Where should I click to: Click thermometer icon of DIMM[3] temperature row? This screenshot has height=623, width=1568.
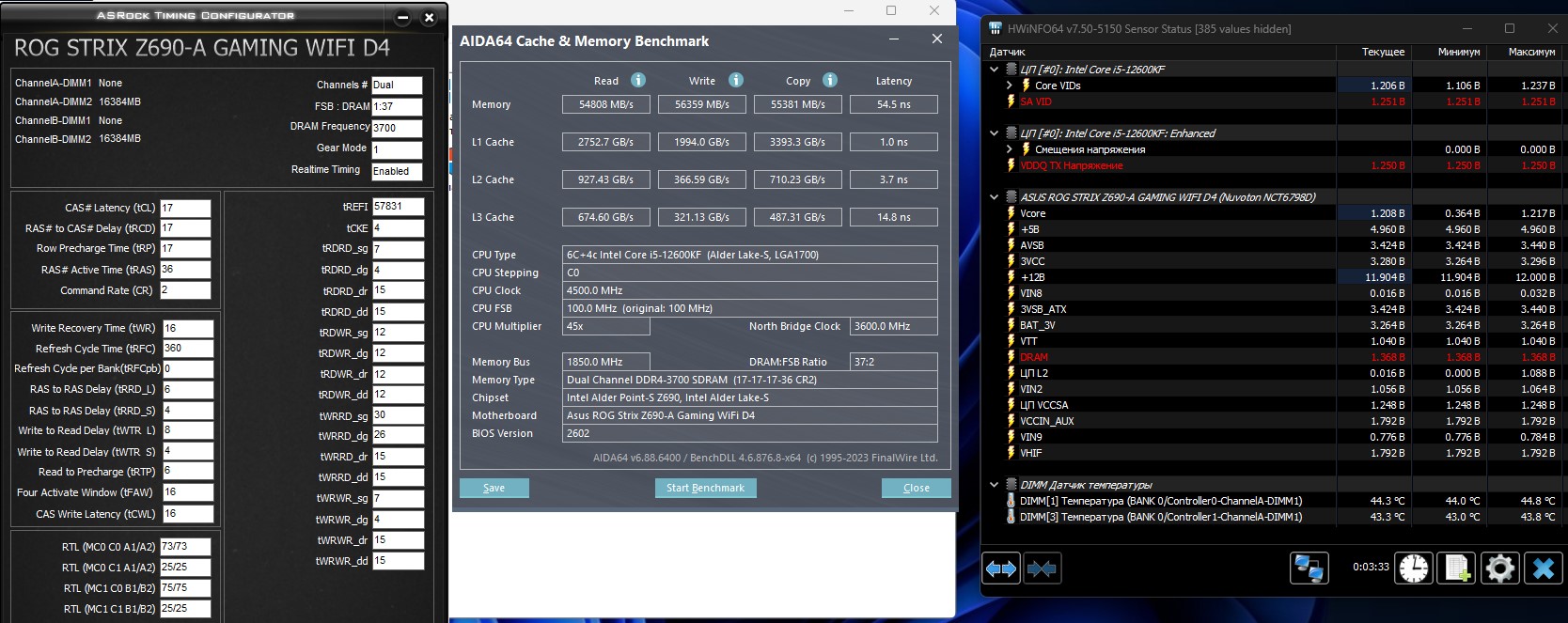click(1011, 517)
